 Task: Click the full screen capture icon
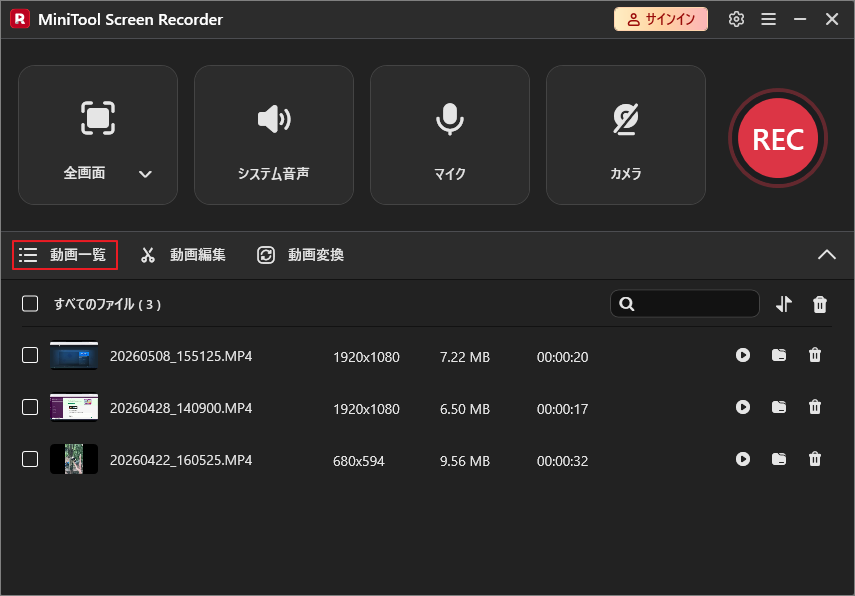click(x=98, y=118)
